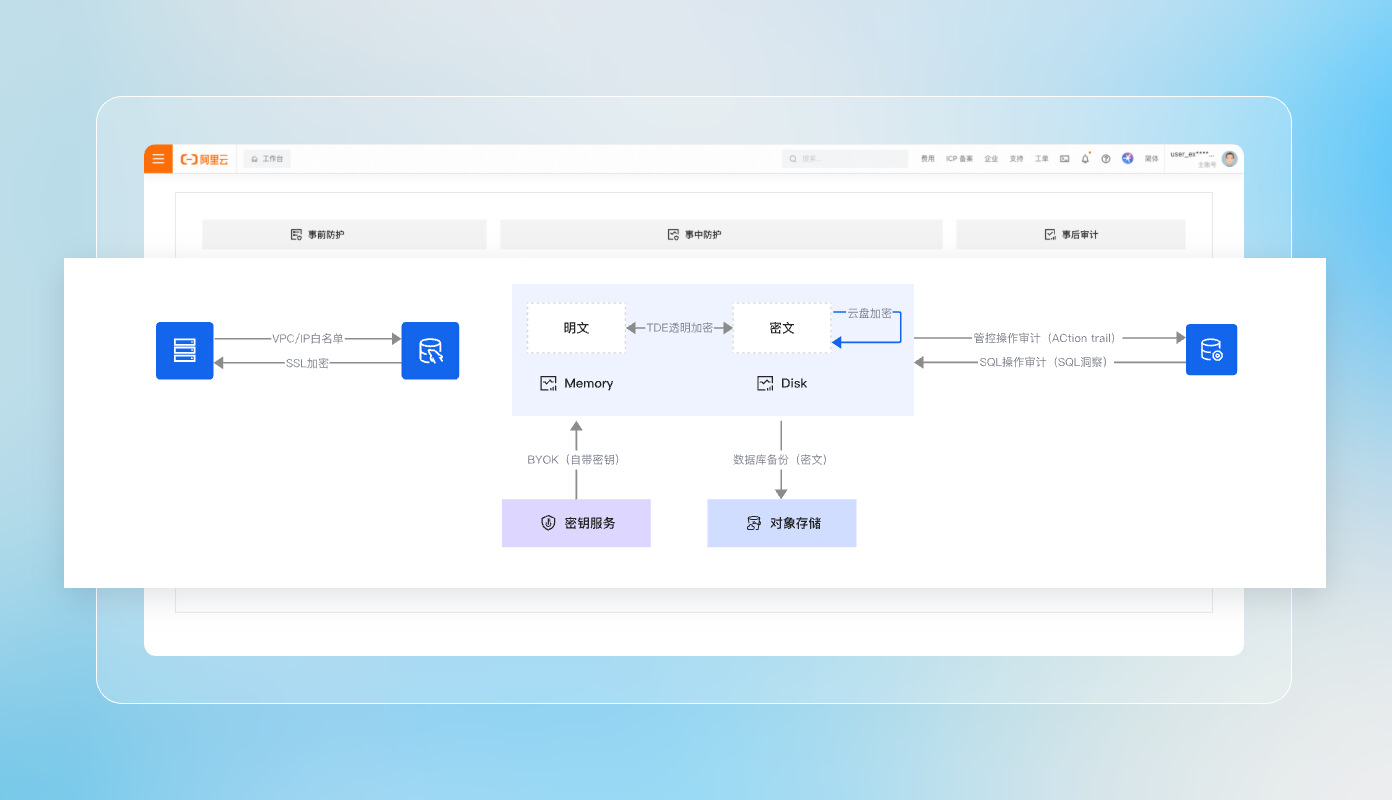
Task: Select the 事后审计 tab
Action: (1071, 235)
